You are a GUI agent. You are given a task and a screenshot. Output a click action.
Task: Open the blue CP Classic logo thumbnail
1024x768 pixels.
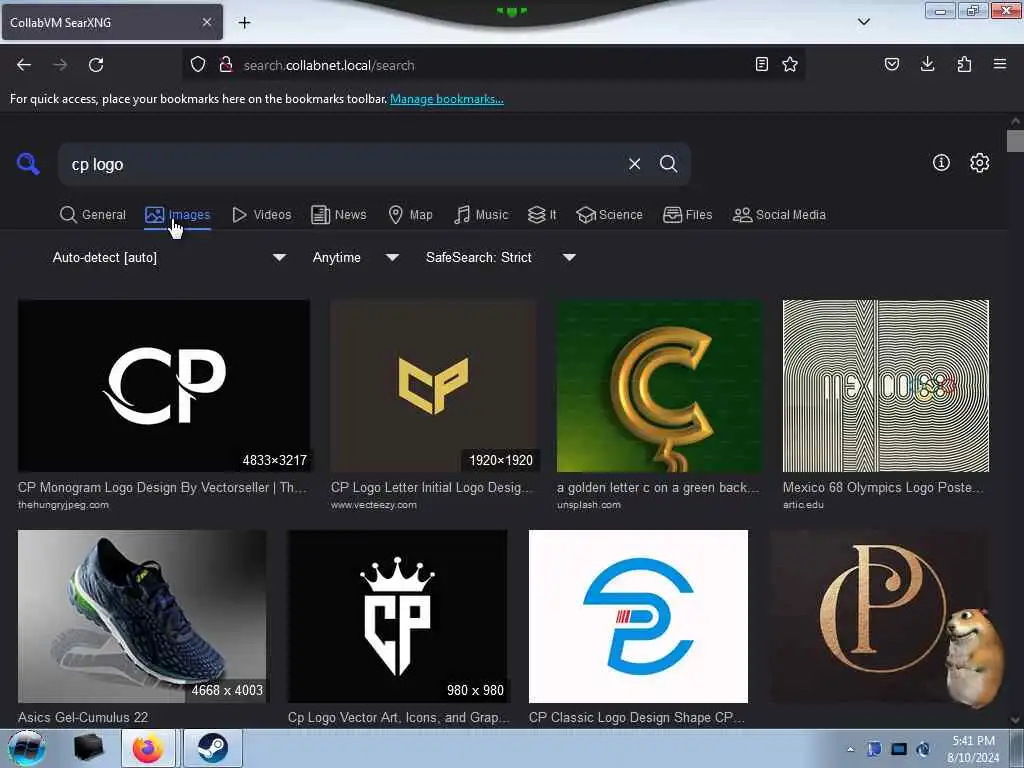(638, 616)
